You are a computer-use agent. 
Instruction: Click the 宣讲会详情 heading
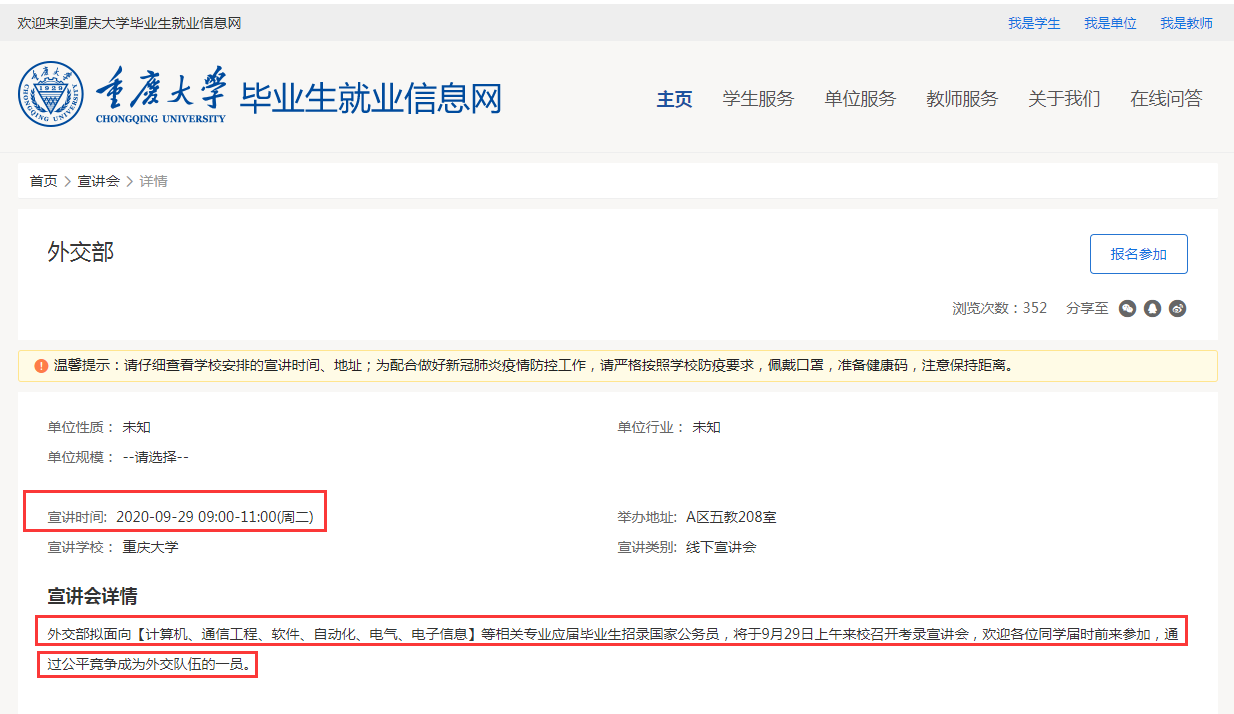click(x=92, y=597)
